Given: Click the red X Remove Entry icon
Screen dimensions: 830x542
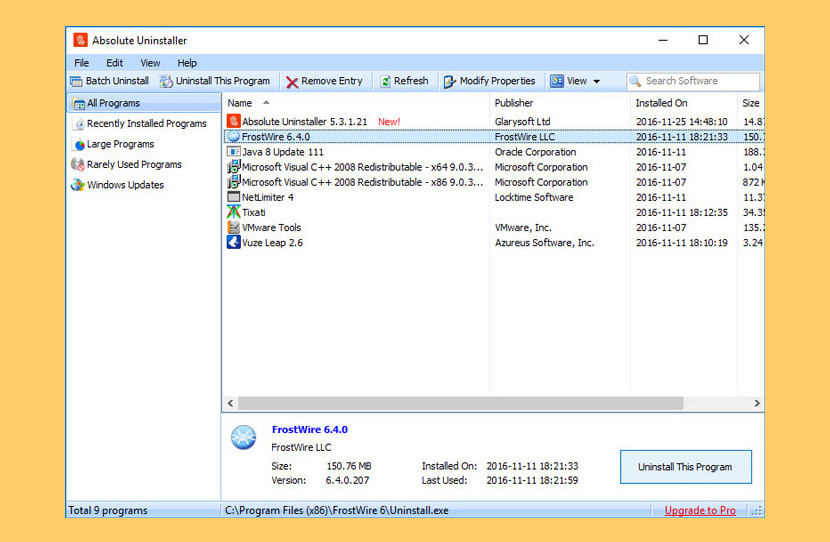Looking at the screenshot, I should (x=292, y=82).
